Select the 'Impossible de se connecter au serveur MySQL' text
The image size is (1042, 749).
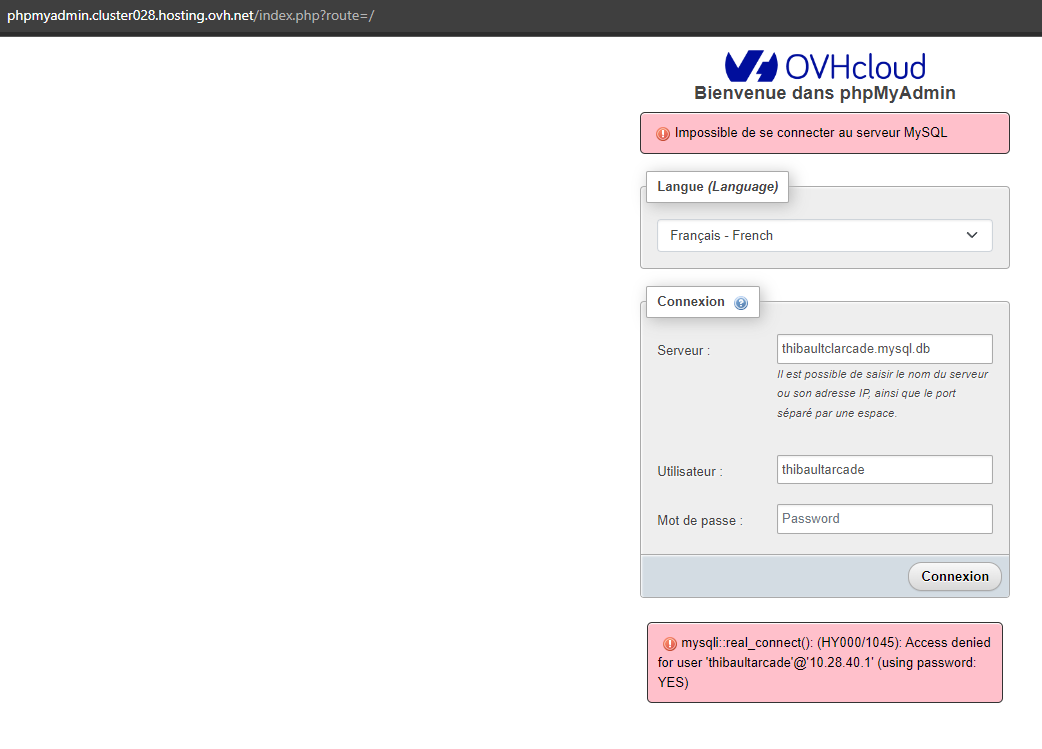click(x=811, y=132)
